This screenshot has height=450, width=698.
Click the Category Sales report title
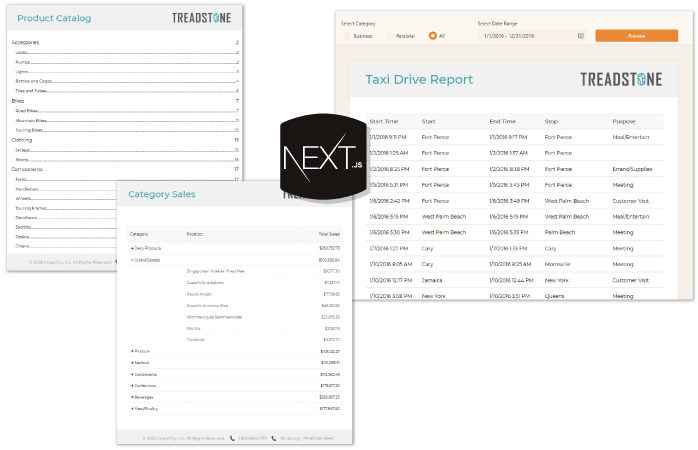[x=162, y=194]
